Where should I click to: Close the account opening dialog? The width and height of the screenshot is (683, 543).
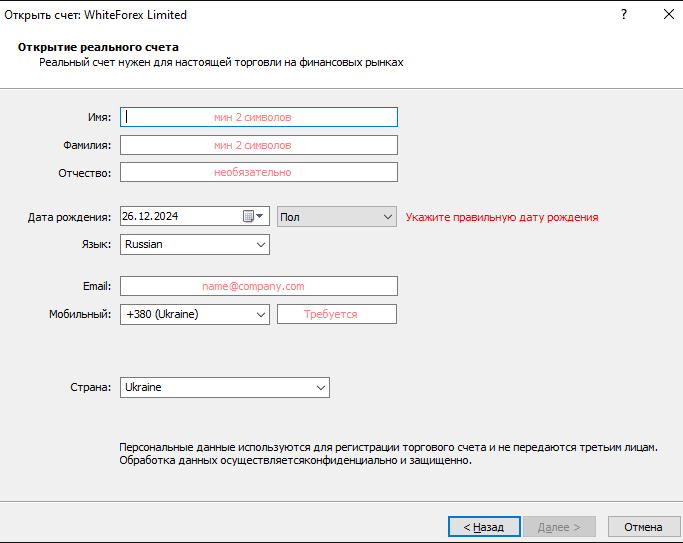point(669,14)
